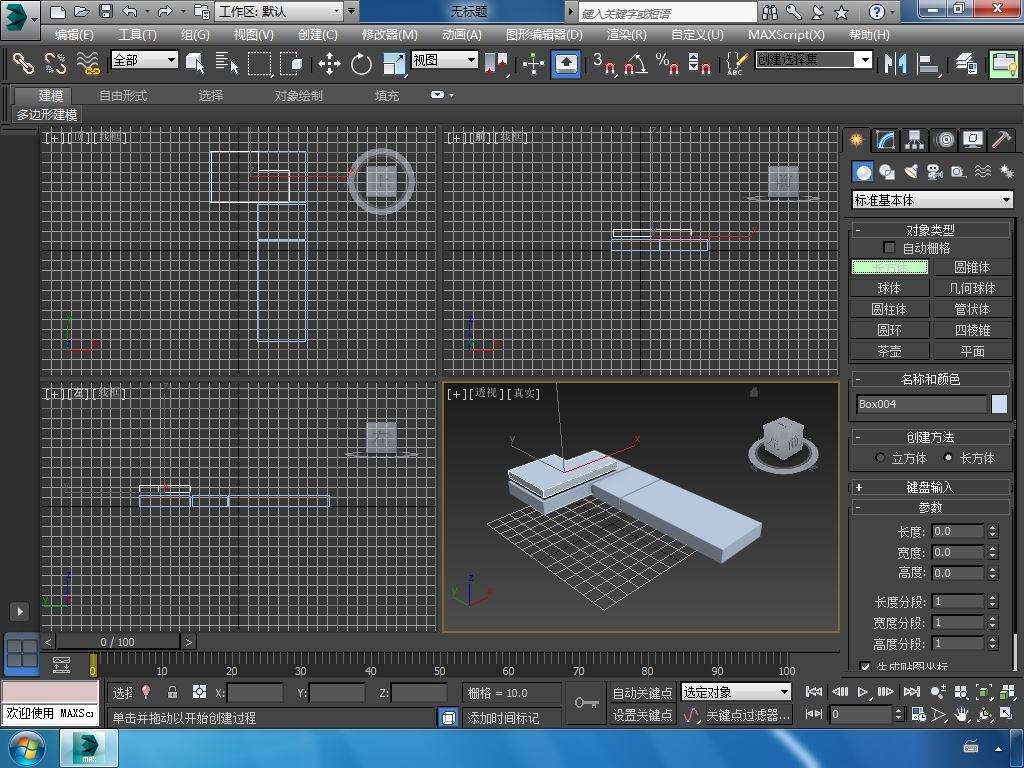Select the Space Warps category icon
This screenshot has width=1024, height=768.
(983, 172)
